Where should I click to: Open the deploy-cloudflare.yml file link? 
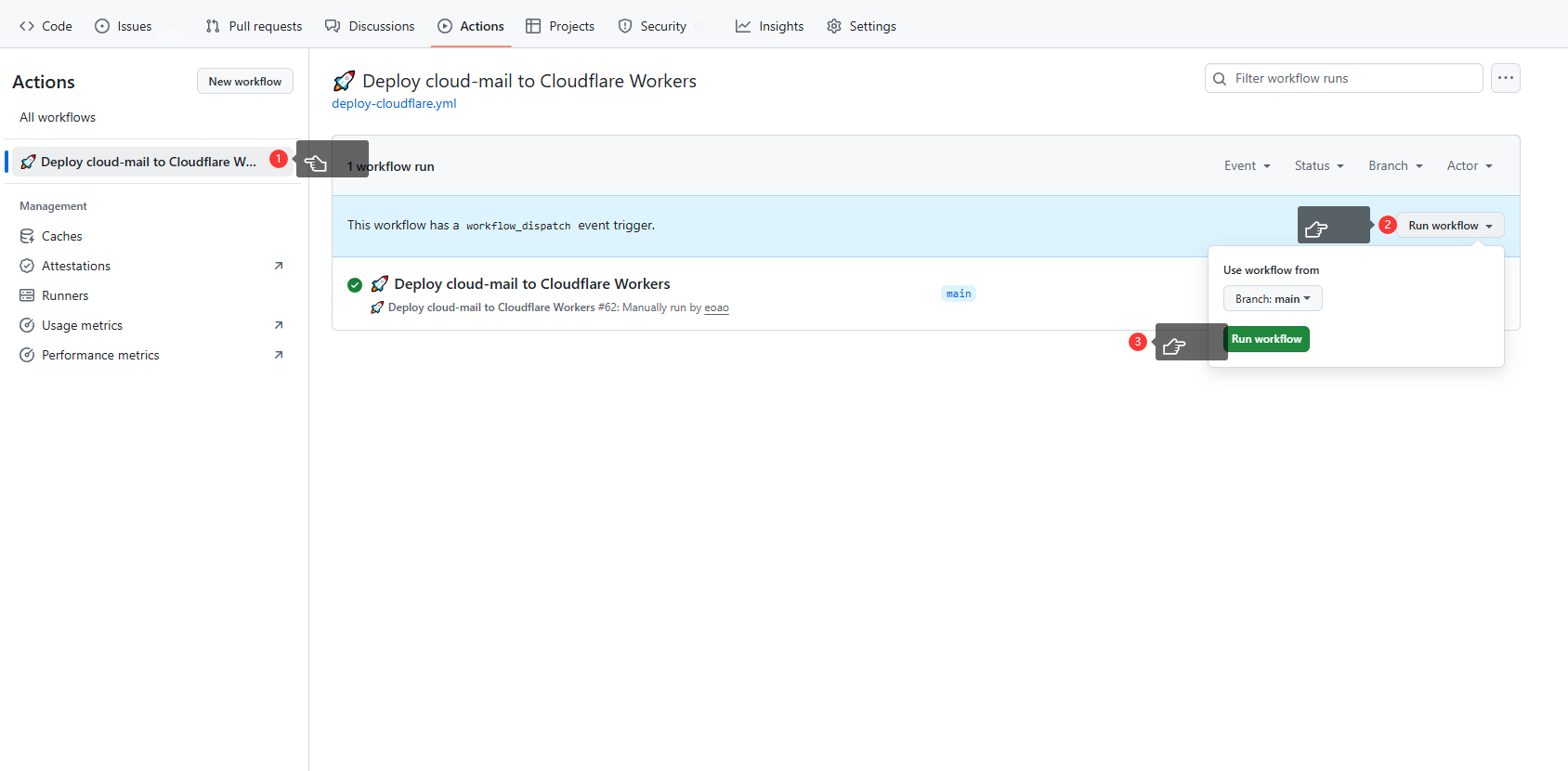coord(394,103)
